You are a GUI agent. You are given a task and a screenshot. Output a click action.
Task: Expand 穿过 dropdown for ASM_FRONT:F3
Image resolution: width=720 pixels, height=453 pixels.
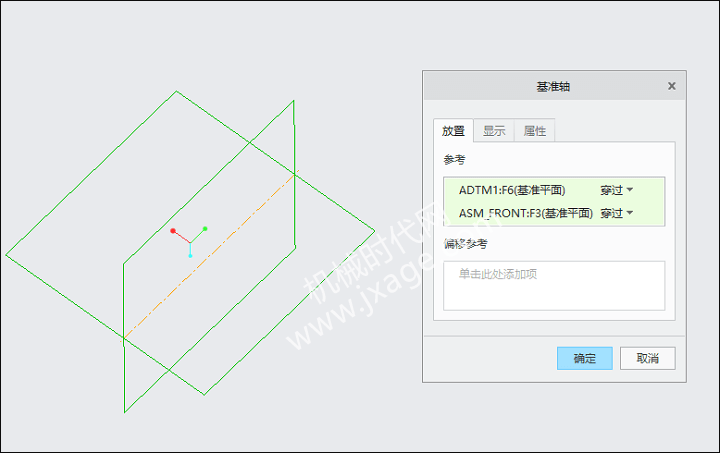pos(617,213)
